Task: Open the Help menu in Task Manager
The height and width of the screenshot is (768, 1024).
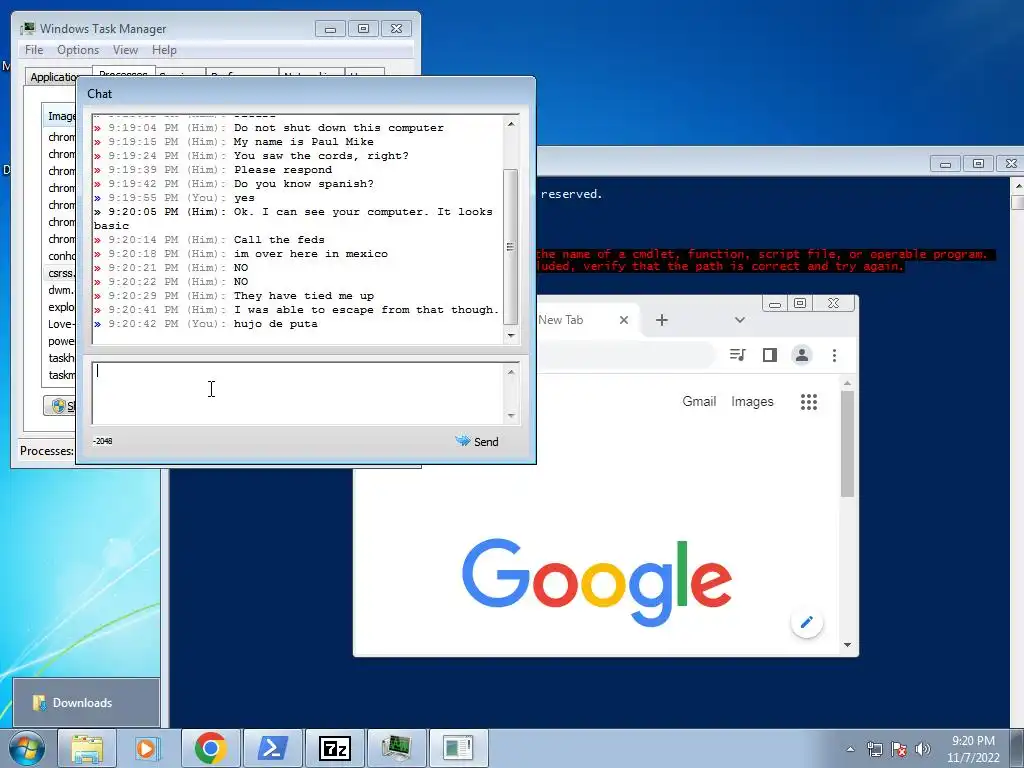Action: click(x=164, y=50)
